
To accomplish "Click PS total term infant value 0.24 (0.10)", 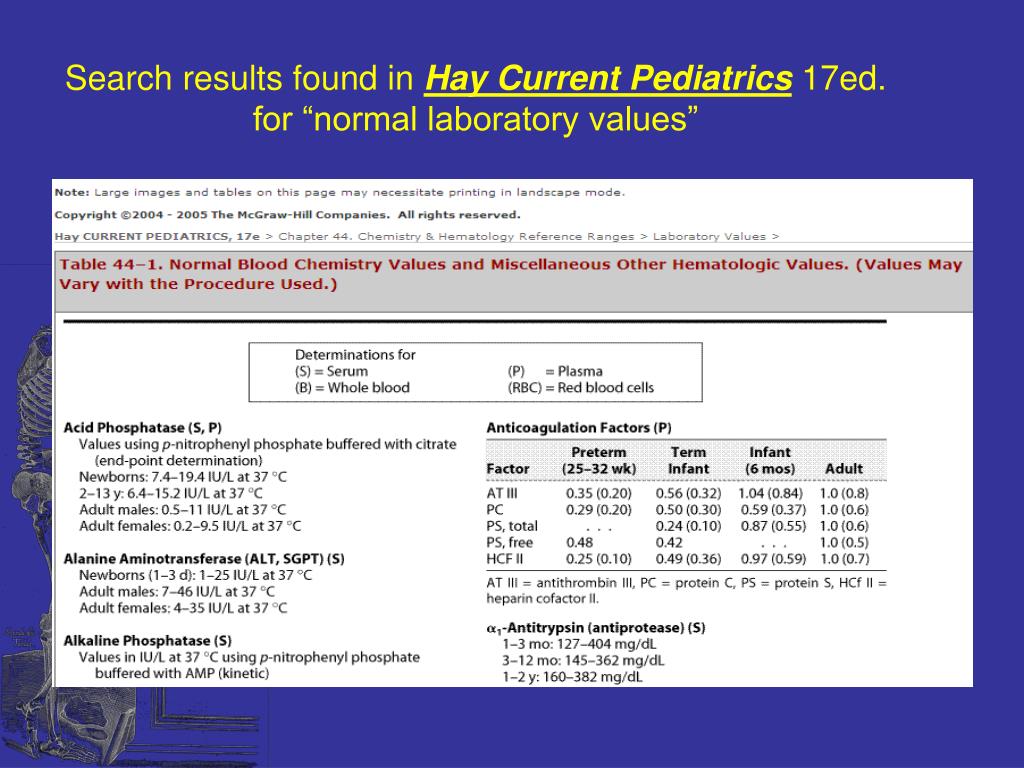I will click(x=688, y=526).
